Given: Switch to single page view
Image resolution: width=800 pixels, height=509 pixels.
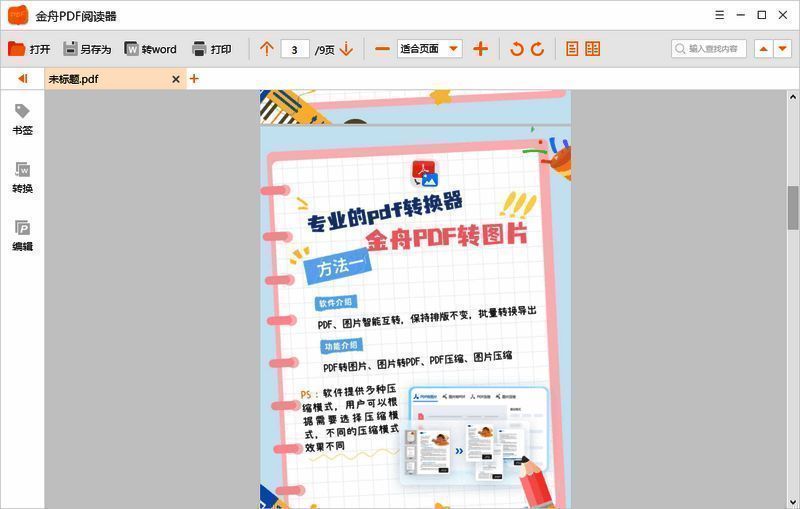Looking at the screenshot, I should point(572,49).
